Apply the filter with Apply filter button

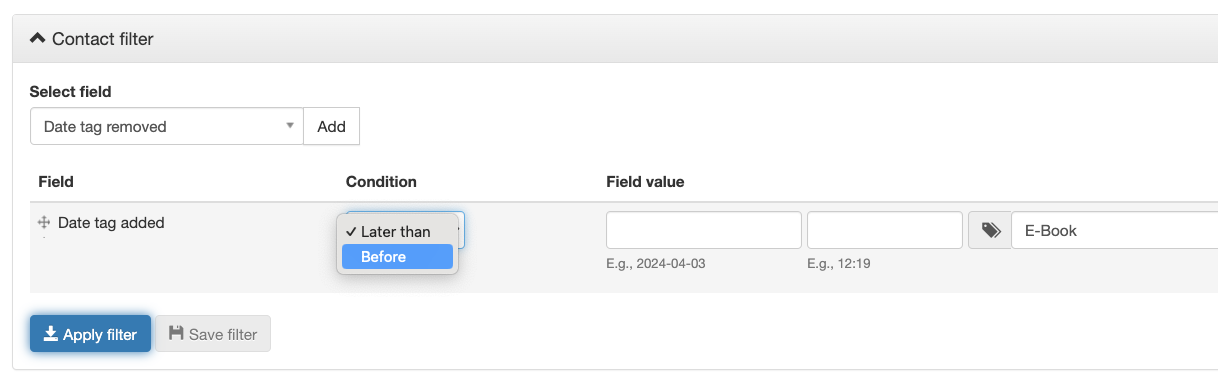coord(90,334)
